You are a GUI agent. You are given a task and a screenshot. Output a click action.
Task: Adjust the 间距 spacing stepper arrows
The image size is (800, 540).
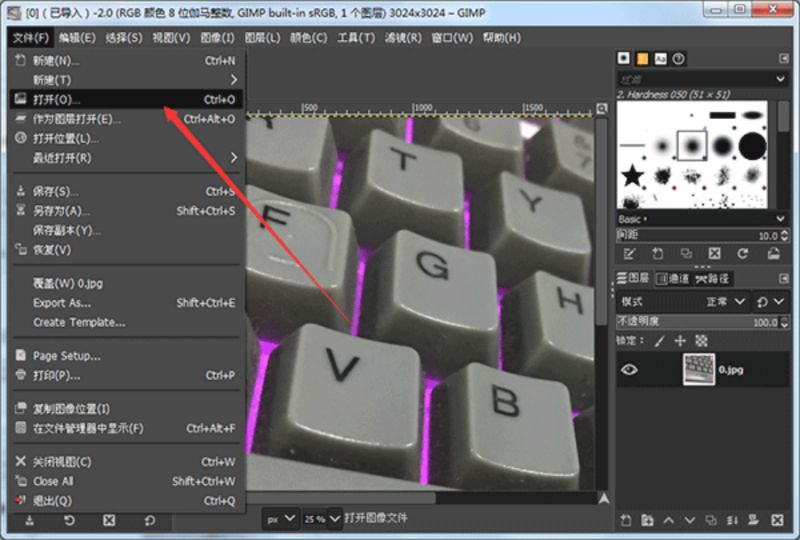click(x=784, y=235)
